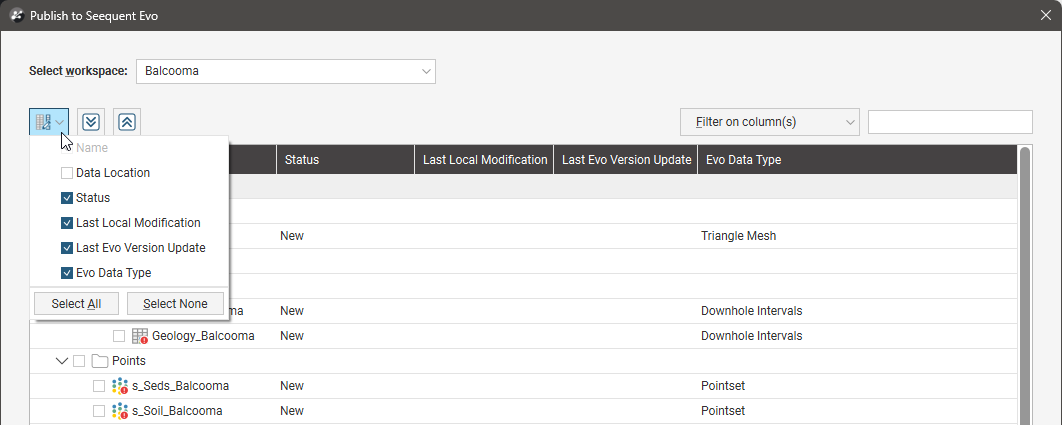Enable the Data Location column checkbox
The image size is (1062, 425).
[67, 173]
